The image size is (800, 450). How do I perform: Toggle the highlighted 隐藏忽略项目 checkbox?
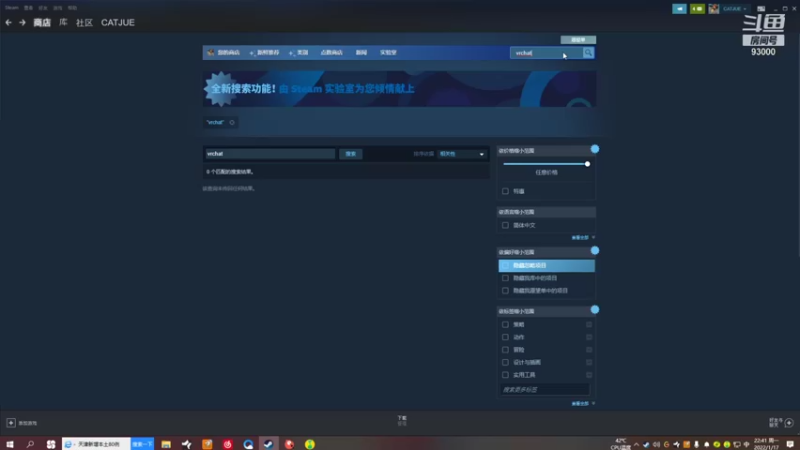click(505, 265)
